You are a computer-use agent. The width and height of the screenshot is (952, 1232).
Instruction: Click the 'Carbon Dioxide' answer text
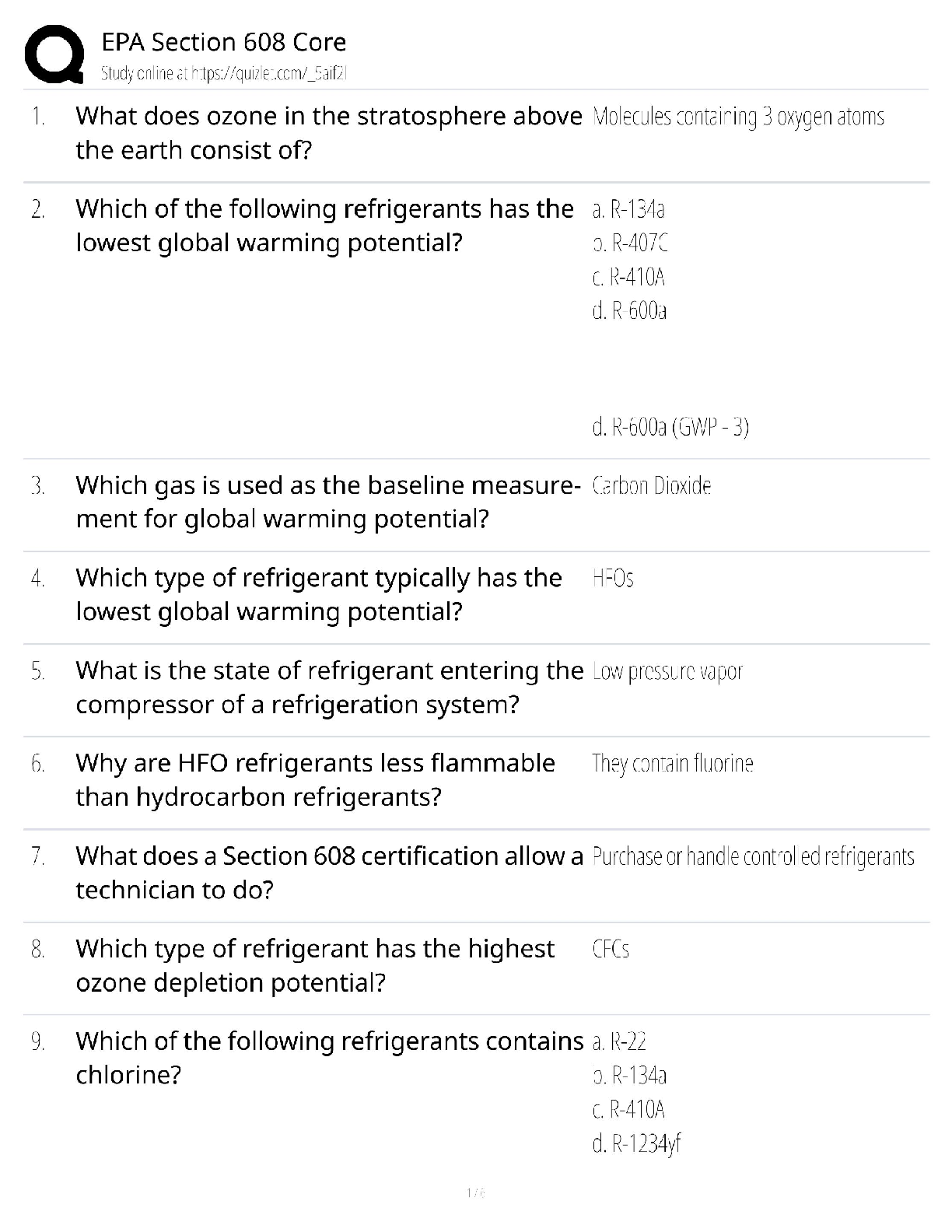[x=652, y=486]
